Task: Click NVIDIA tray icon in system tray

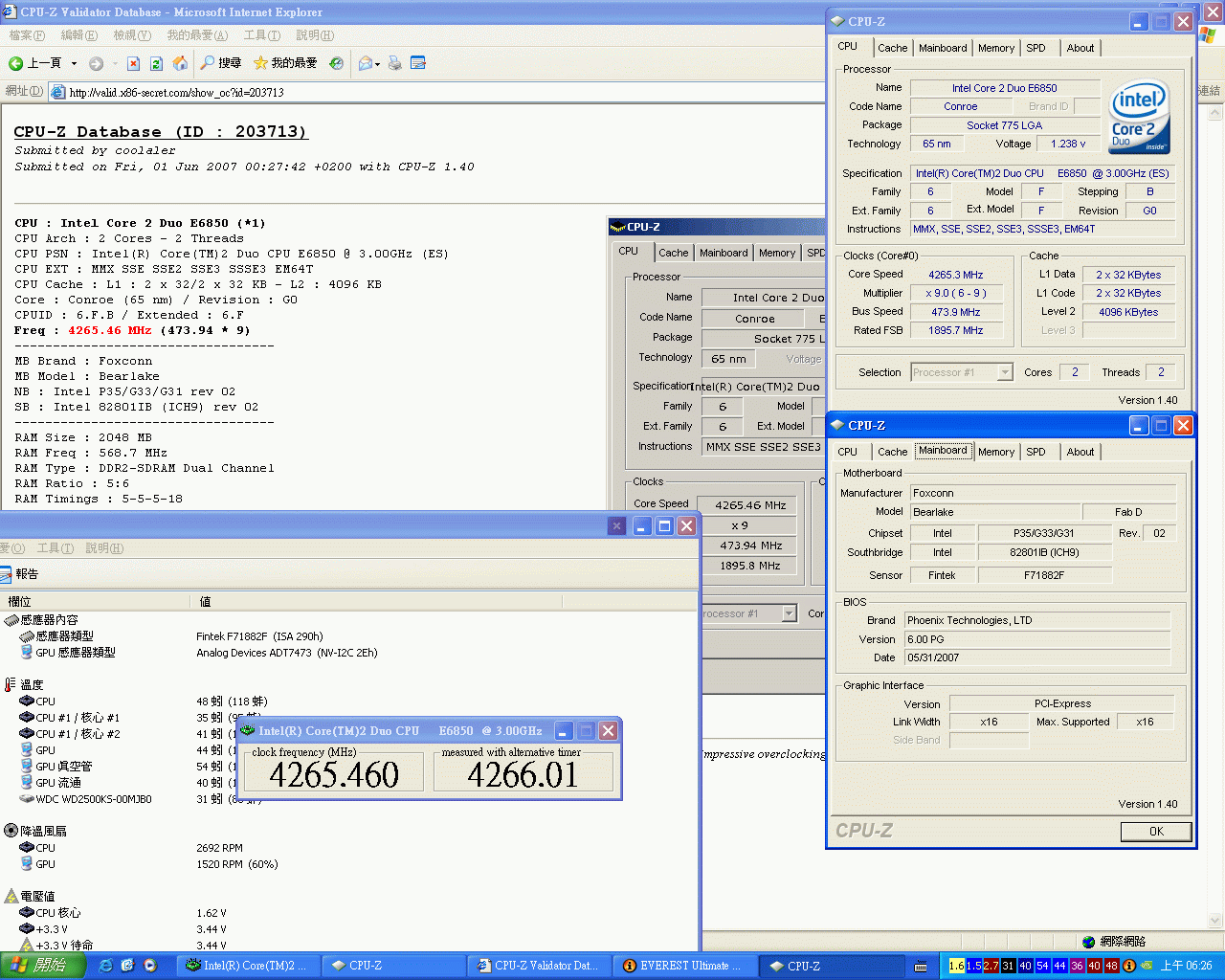Action: pos(1147,966)
